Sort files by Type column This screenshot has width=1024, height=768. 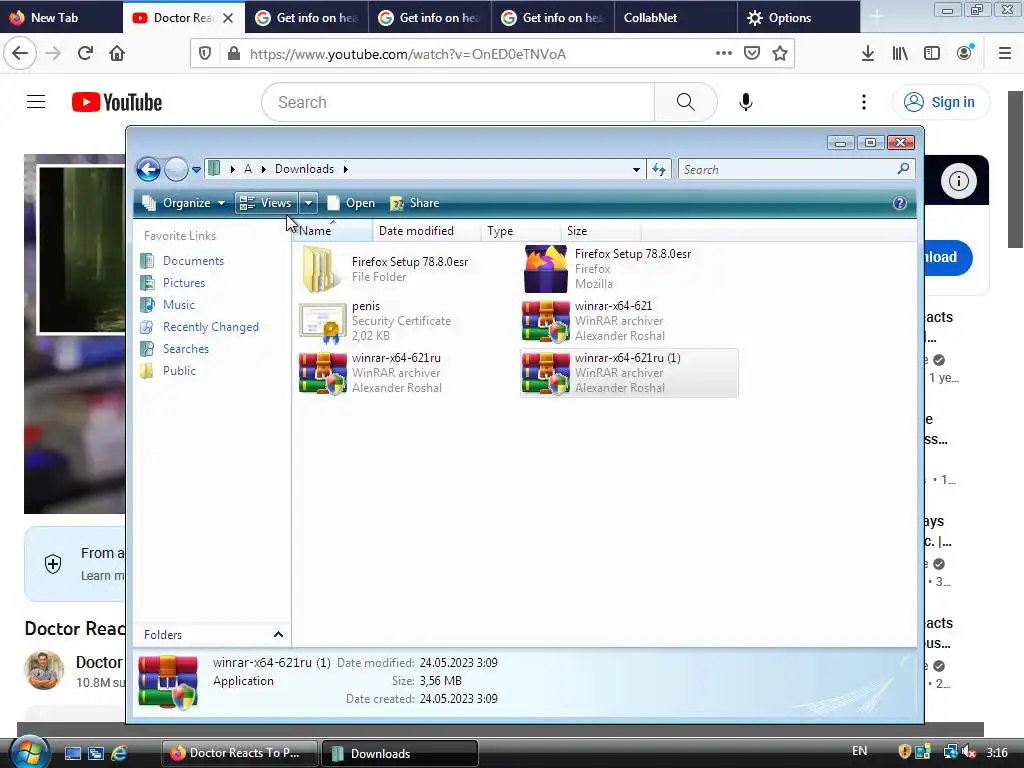tap(521, 231)
